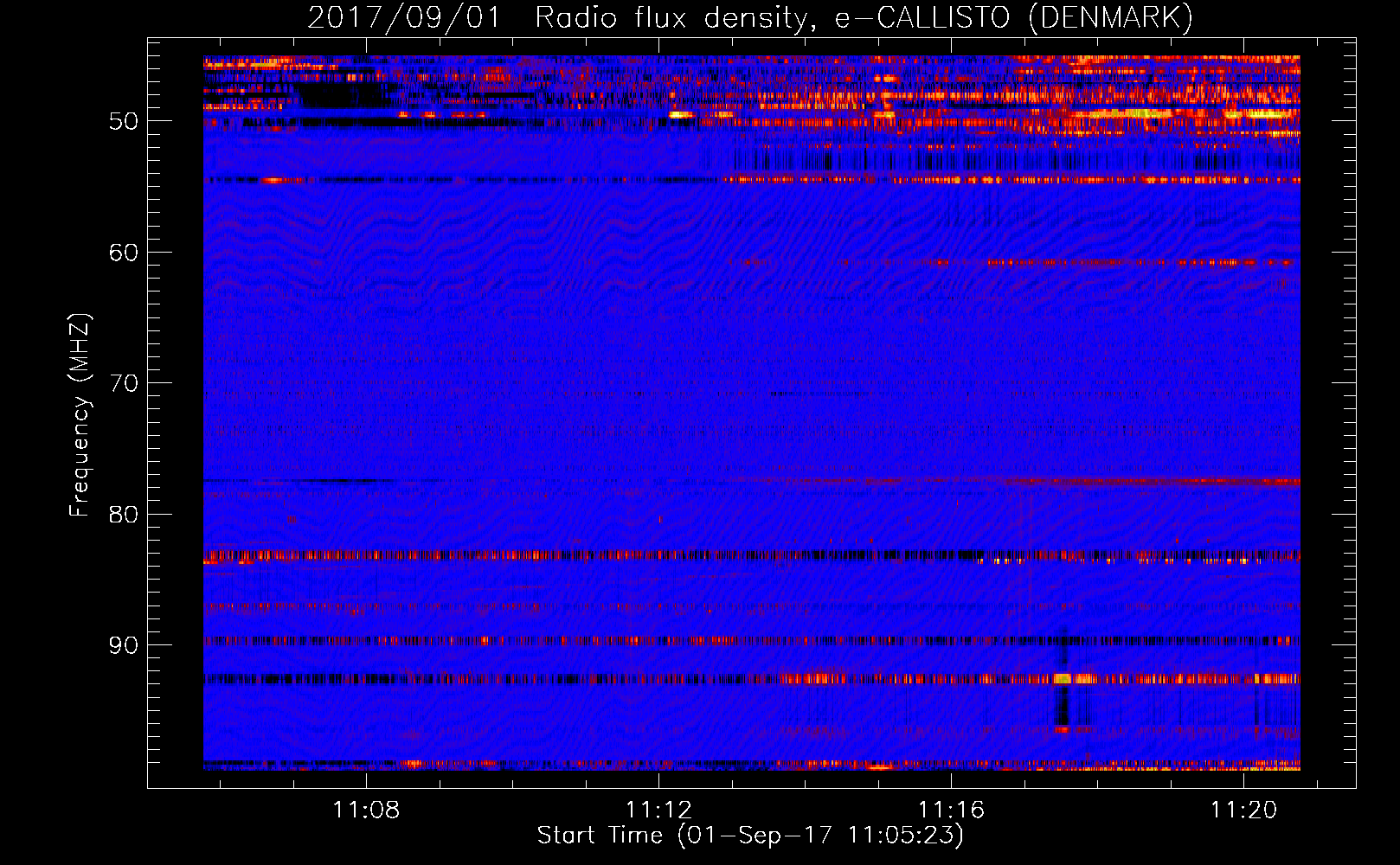Click the 90 frequency tick label
The width and height of the screenshot is (1400, 865).
pos(124,645)
